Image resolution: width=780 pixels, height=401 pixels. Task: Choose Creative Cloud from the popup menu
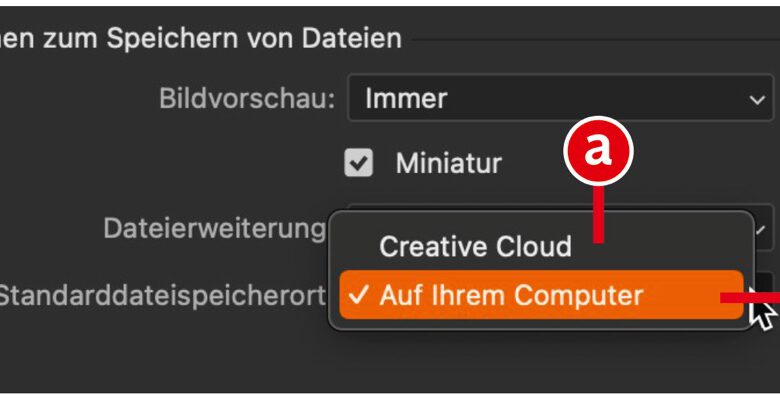pos(475,246)
